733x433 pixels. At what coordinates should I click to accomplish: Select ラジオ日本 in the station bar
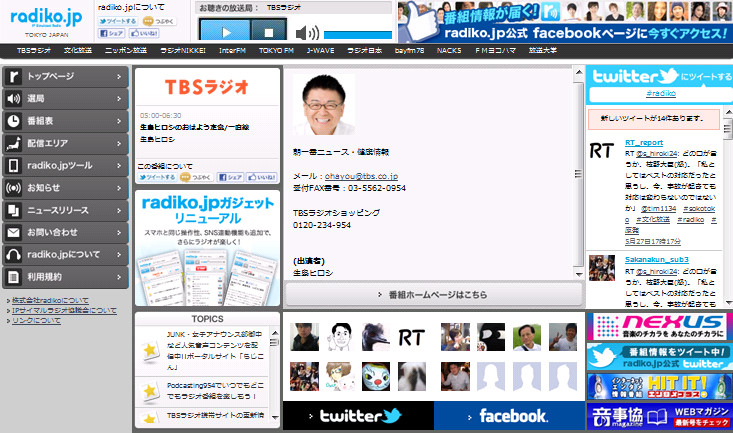tap(365, 51)
